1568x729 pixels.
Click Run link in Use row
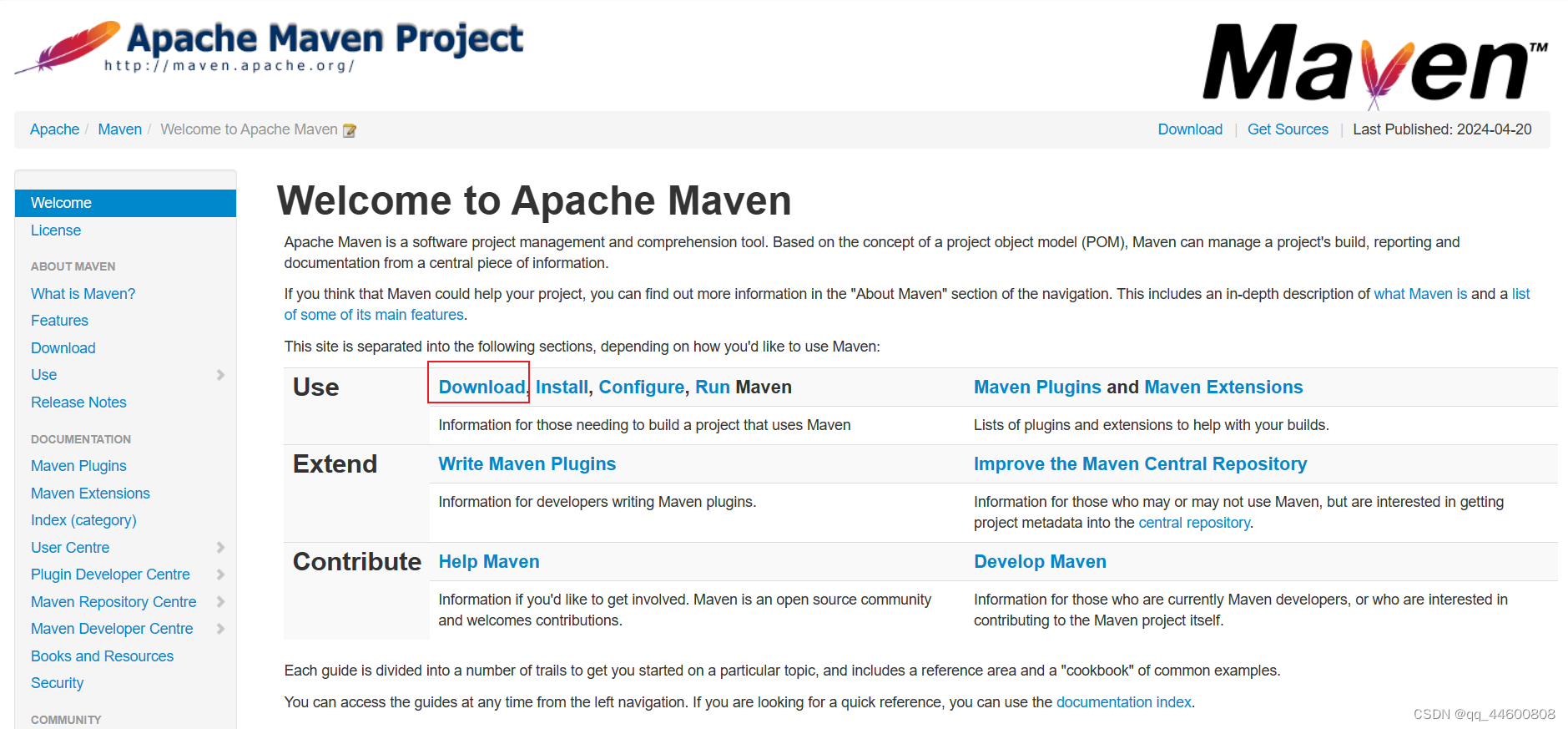712,387
